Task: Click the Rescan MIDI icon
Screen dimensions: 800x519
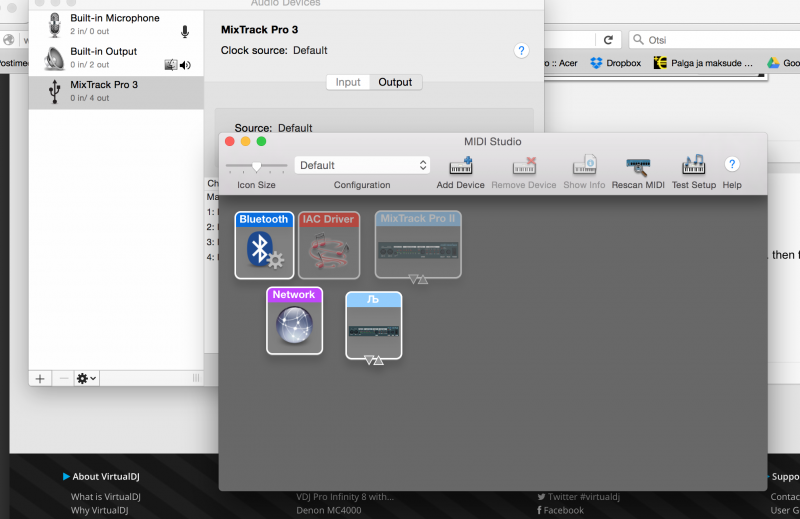Action: pos(638,166)
